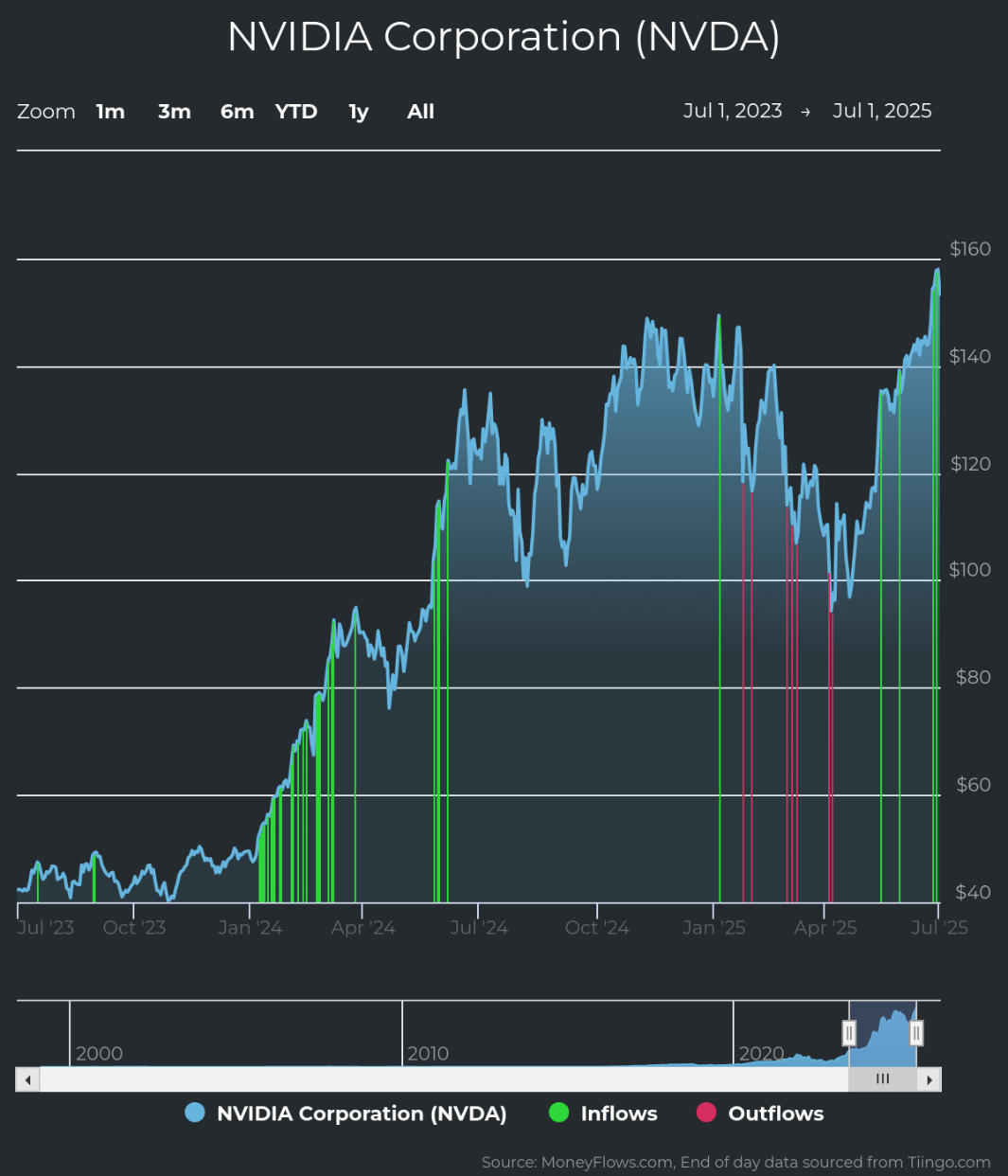Click the MoneyFlows.com source credit text
This screenshot has width=1008, height=1176.
pos(736,1162)
